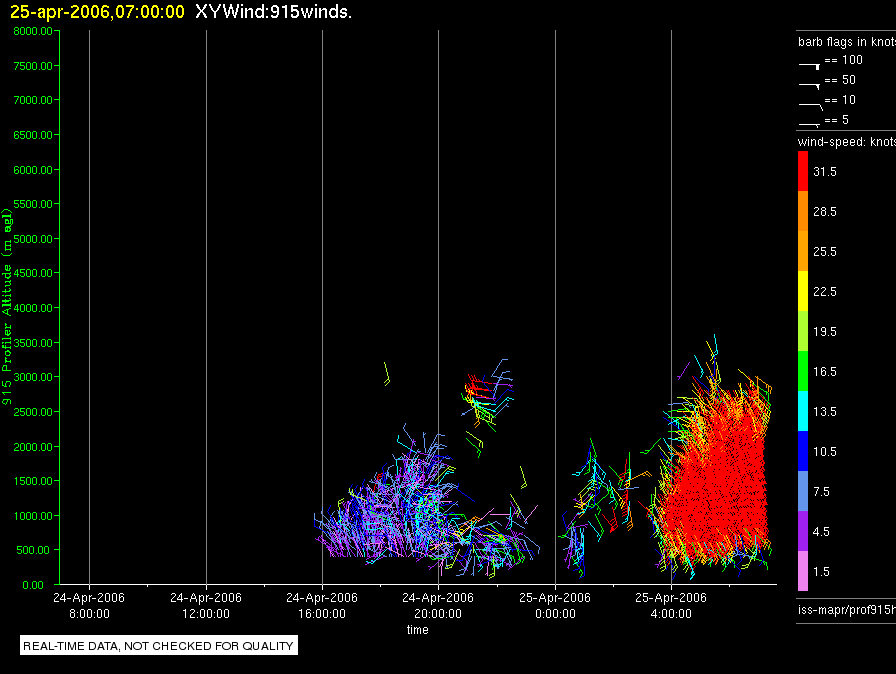Click the 5 knot barb flag symbol
Screen dimensions: 896x674
point(809,124)
